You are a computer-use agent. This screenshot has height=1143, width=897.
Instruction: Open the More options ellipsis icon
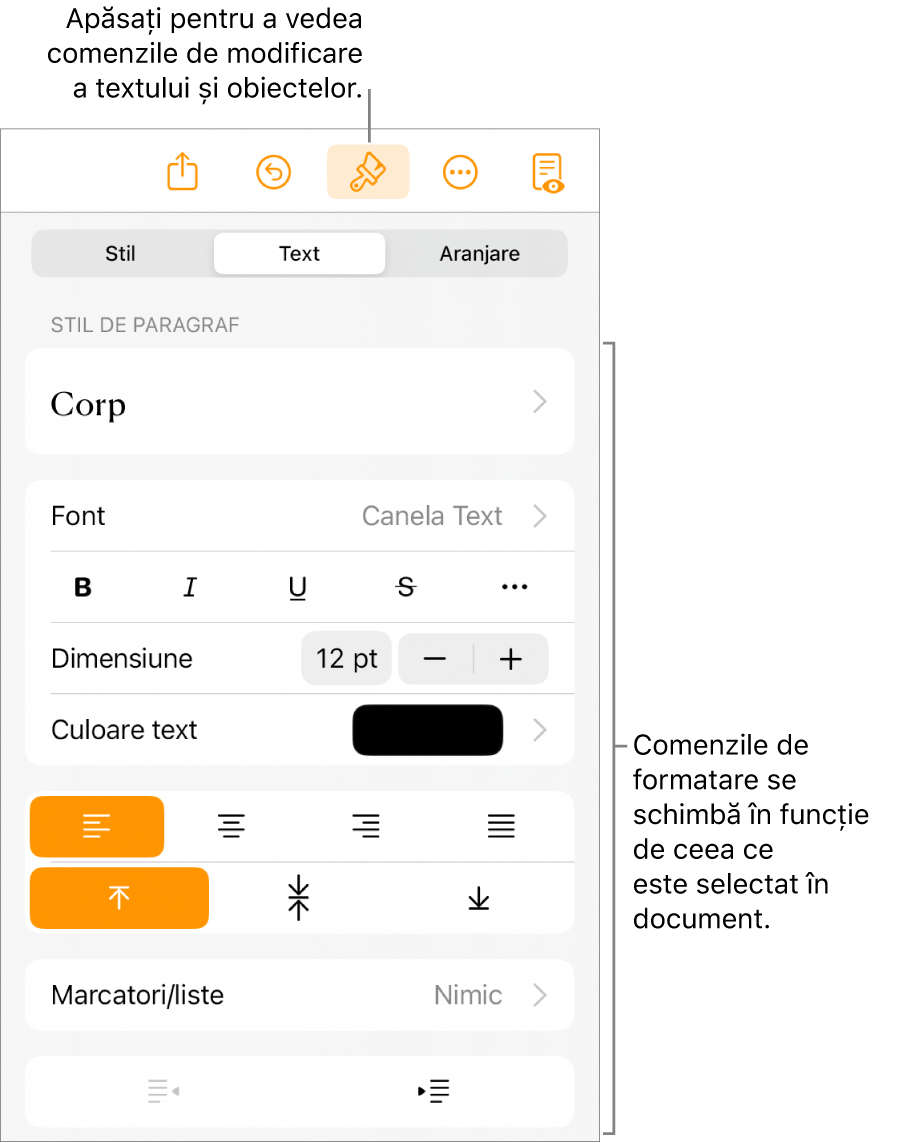coord(460,173)
